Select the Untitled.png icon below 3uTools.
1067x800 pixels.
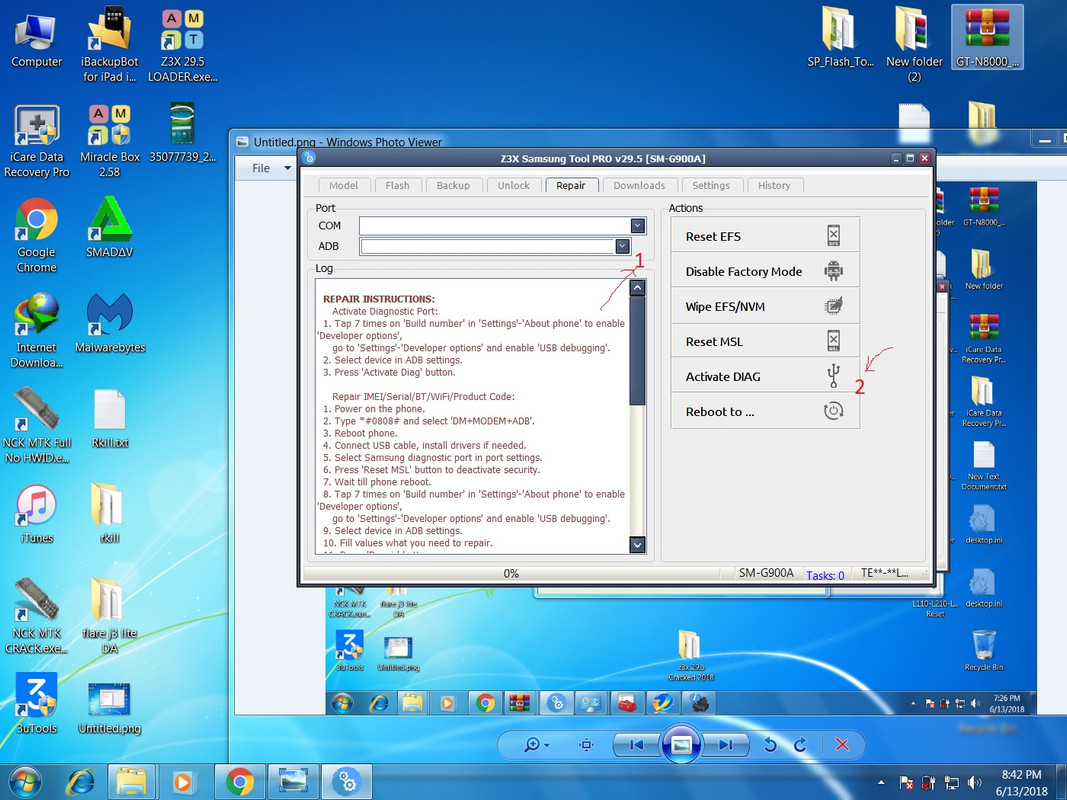point(110,709)
